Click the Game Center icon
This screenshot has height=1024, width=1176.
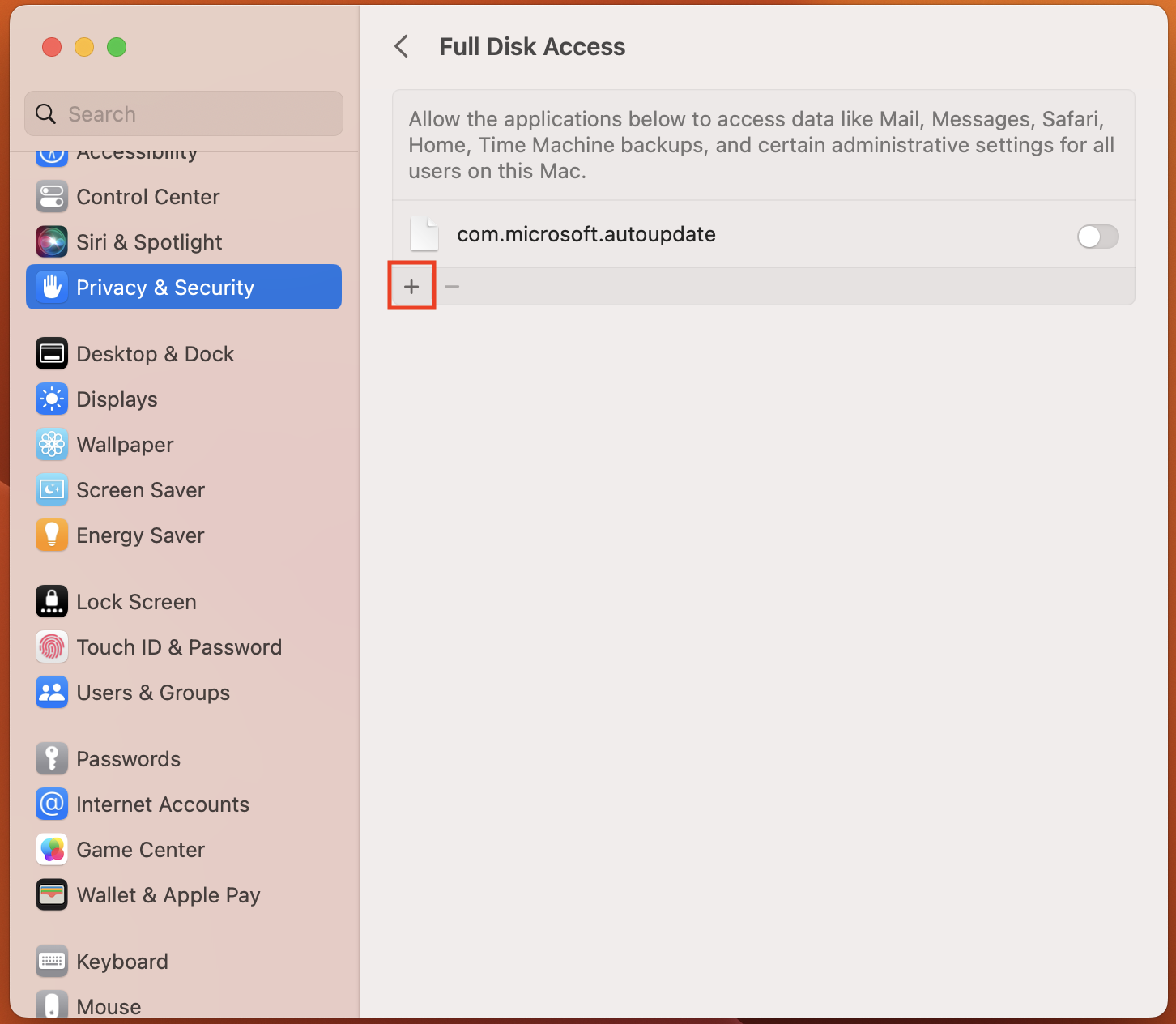[52, 850]
